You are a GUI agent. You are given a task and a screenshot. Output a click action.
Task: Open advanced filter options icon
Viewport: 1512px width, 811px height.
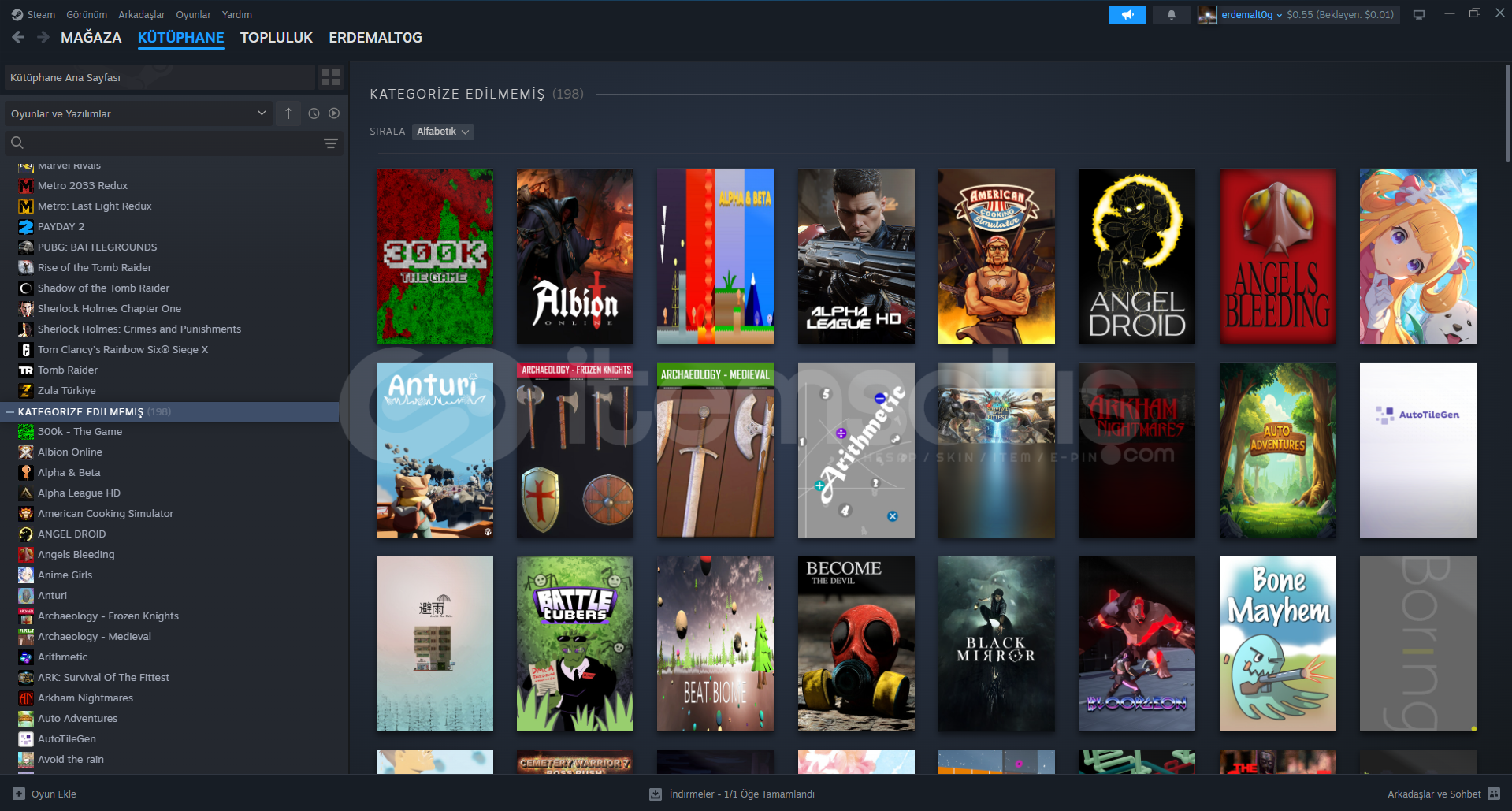point(331,143)
